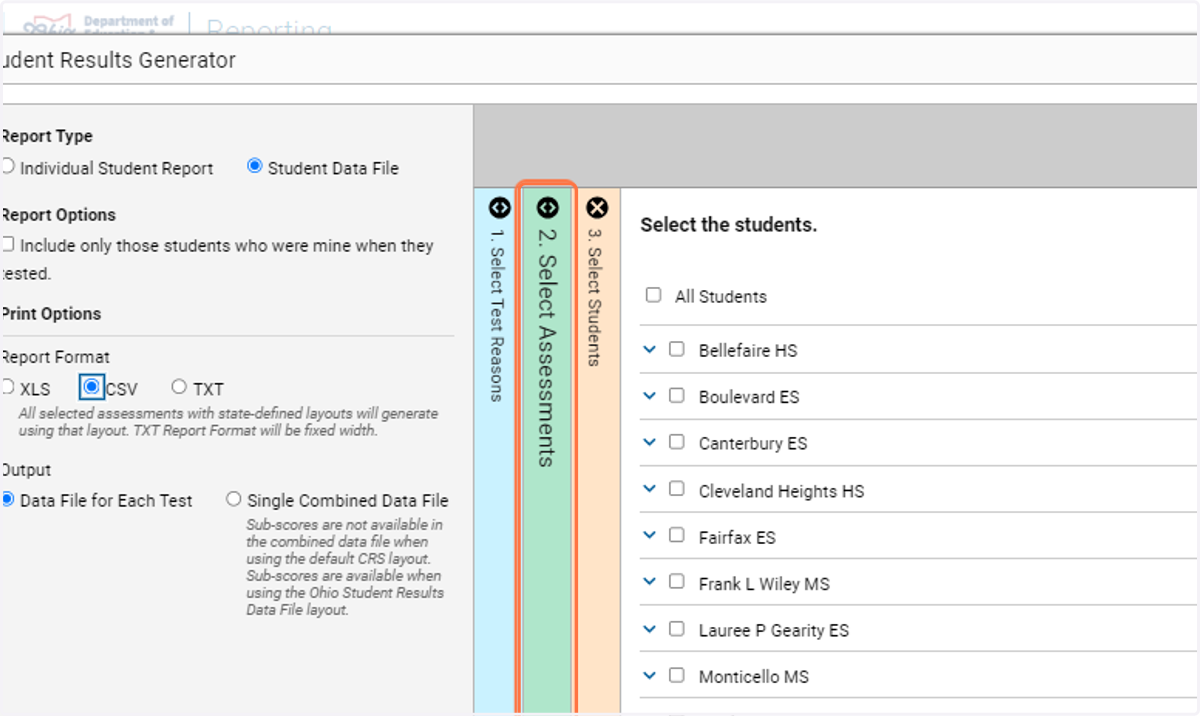1200x716 pixels.
Task: Expand the Cleveland Heights HS chevron
Action: coord(649,490)
